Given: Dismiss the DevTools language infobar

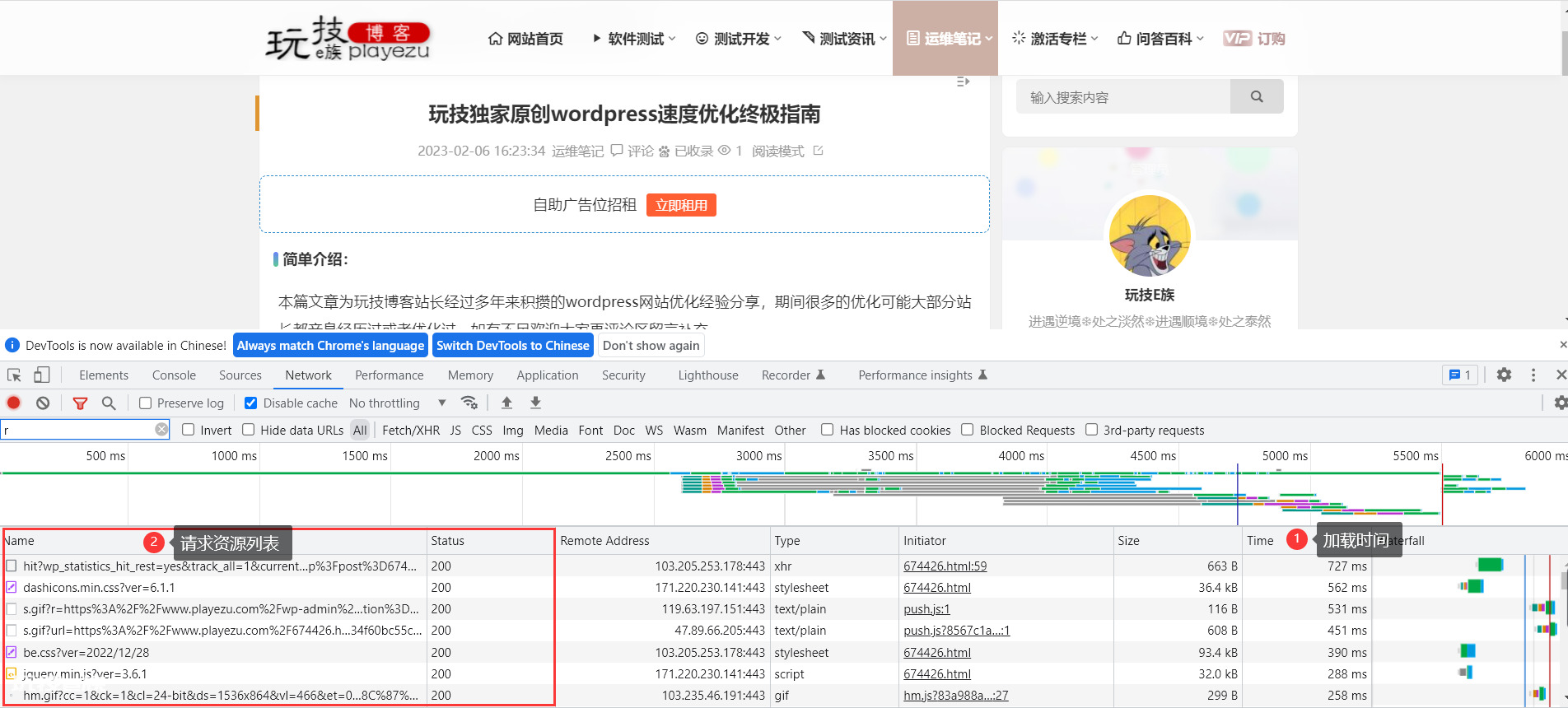Looking at the screenshot, I should click(x=1563, y=344).
